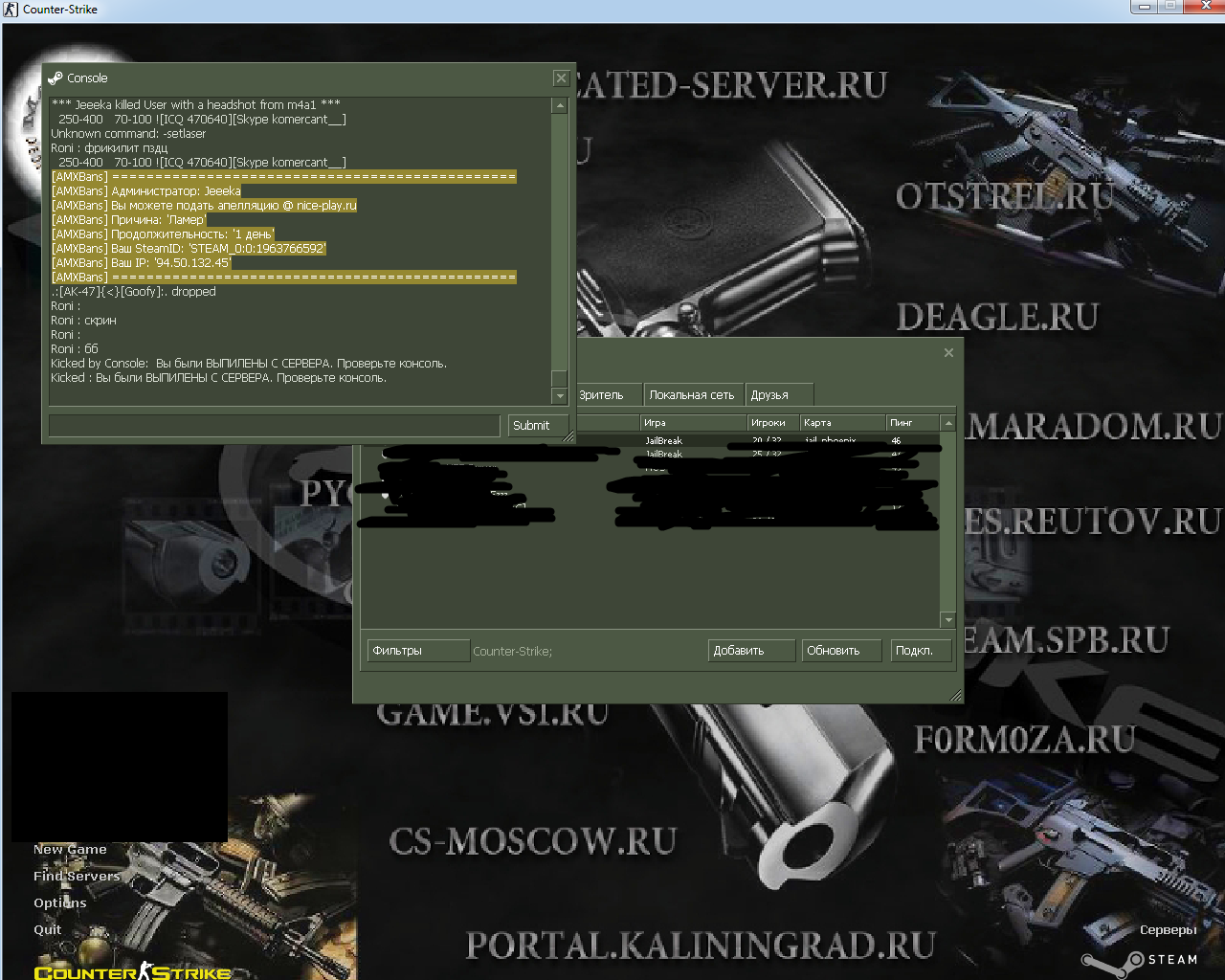Close the Console window
This screenshot has width=1225, height=980.
pyautogui.click(x=561, y=78)
